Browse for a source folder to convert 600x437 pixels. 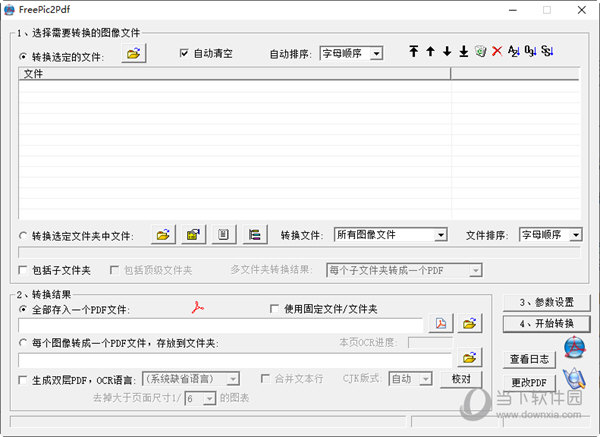[163, 234]
